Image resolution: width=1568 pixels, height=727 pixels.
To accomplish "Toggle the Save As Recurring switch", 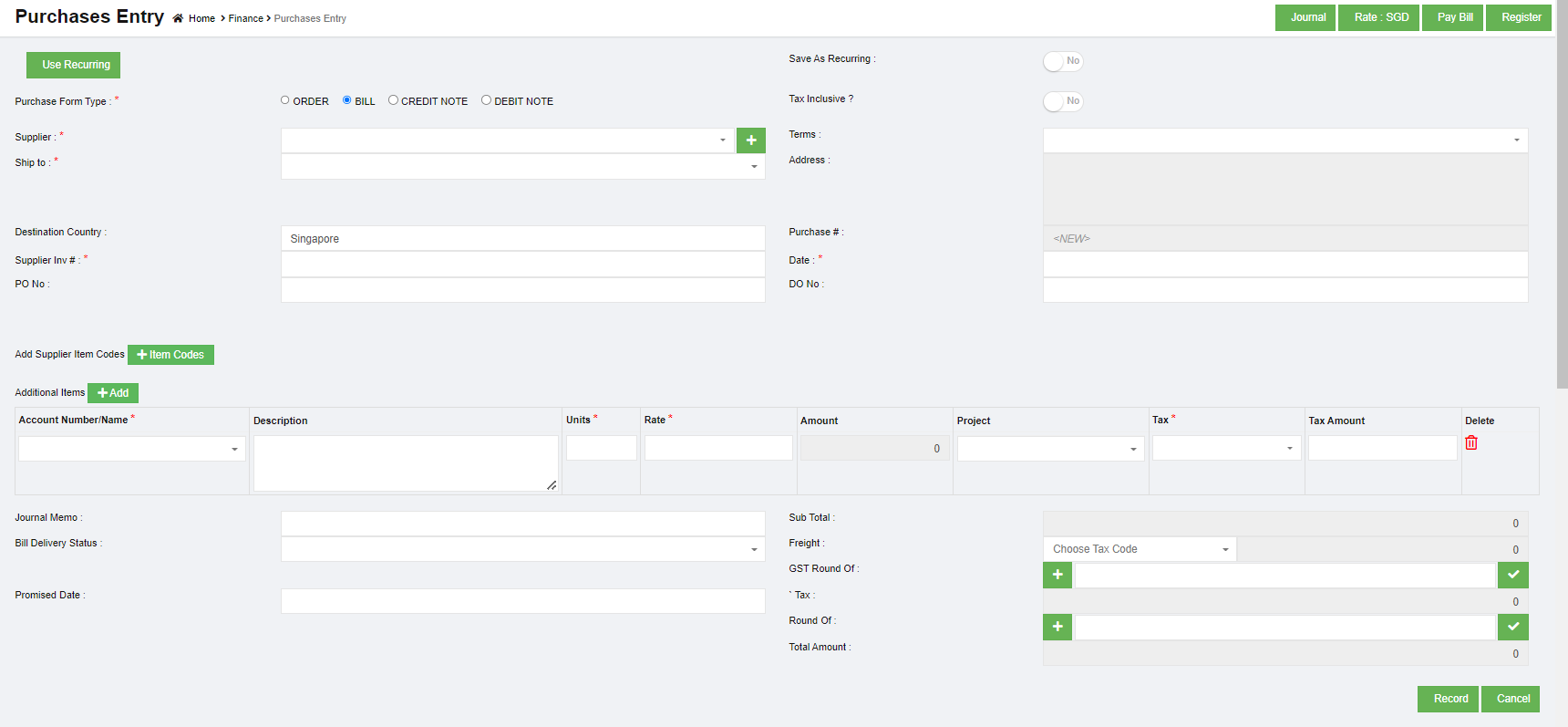I will [x=1062, y=61].
